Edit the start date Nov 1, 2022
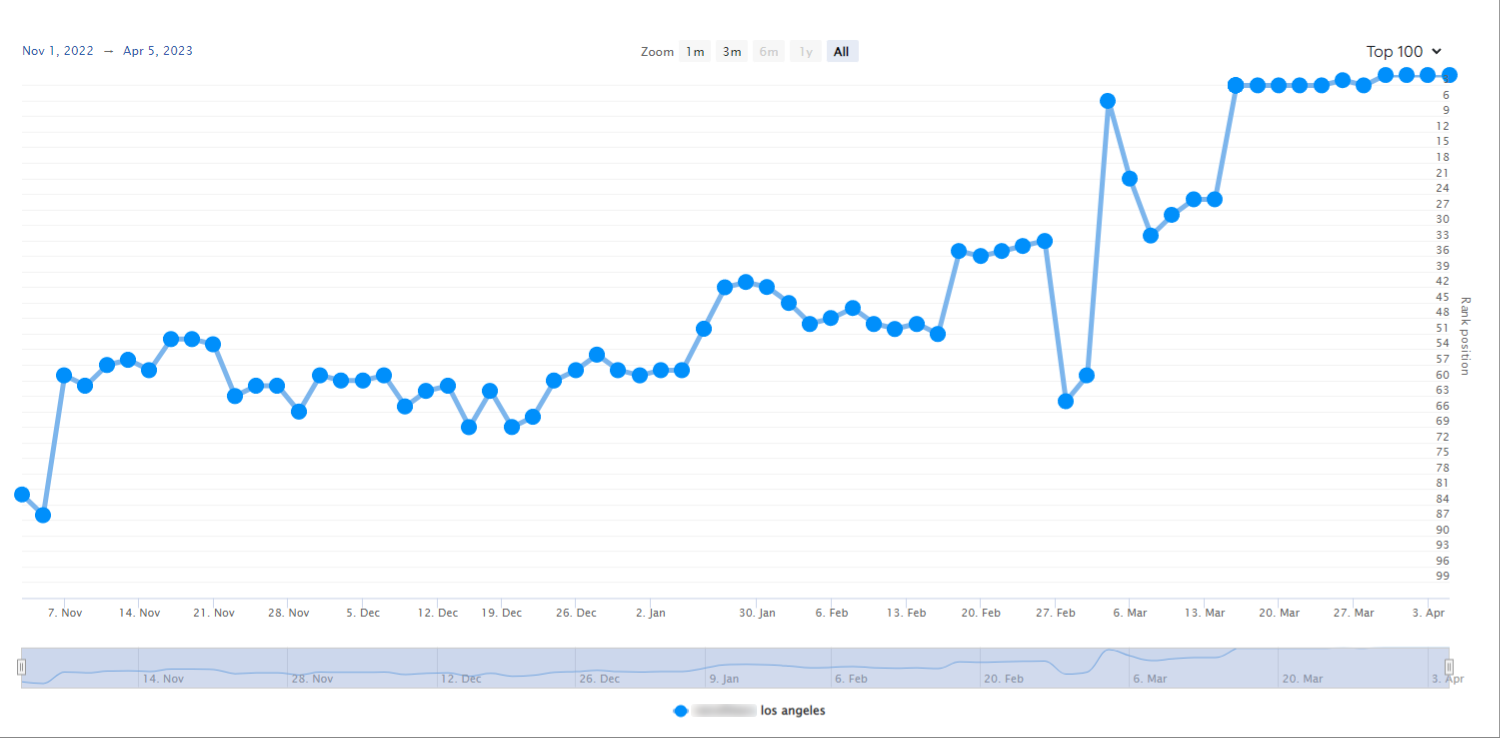 click(58, 51)
